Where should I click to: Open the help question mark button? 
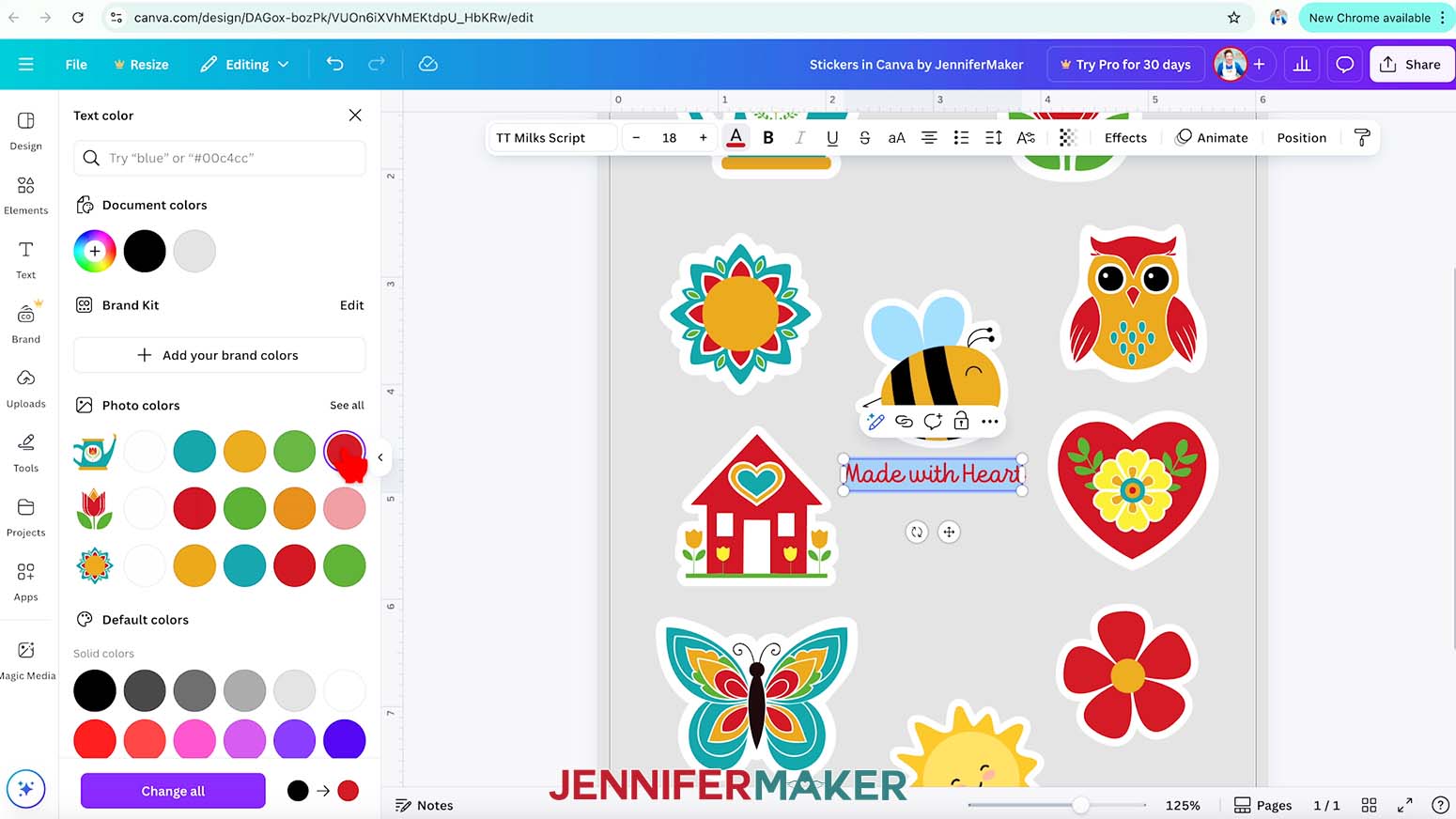[1440, 805]
